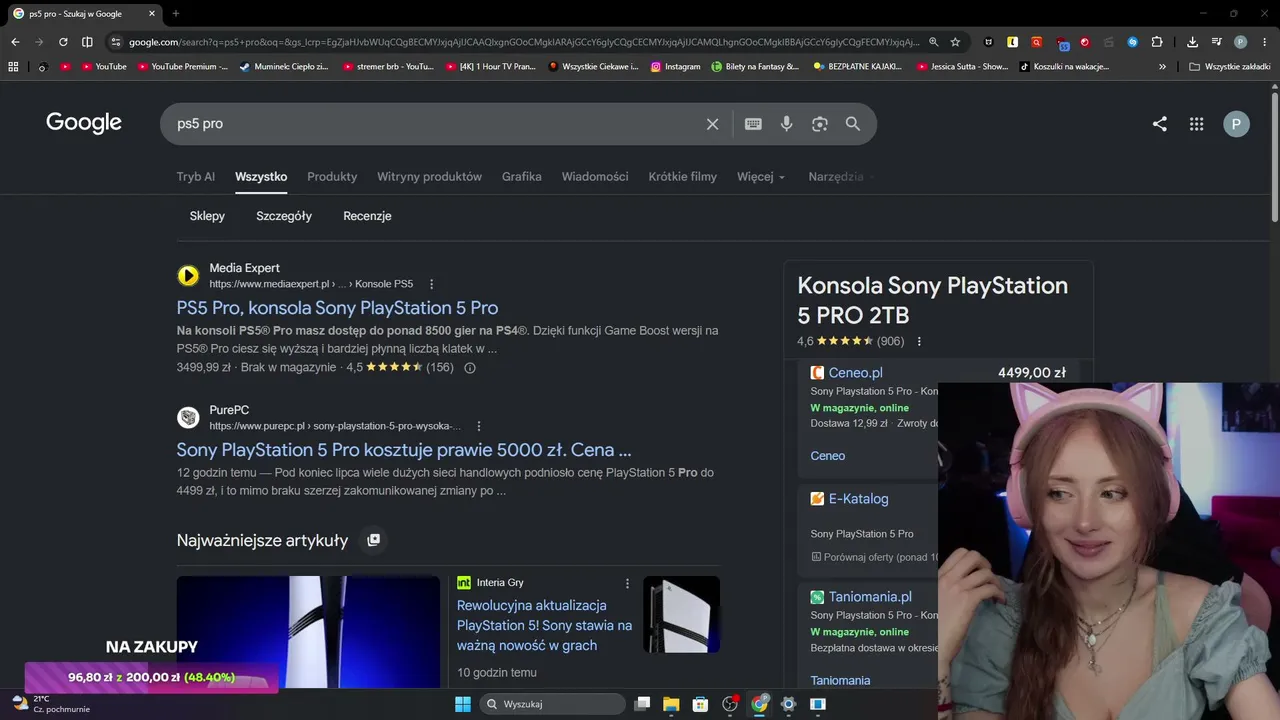This screenshot has width=1280, height=720.
Task: Open File Explorer from the taskbar
Action: pyautogui.click(x=671, y=704)
